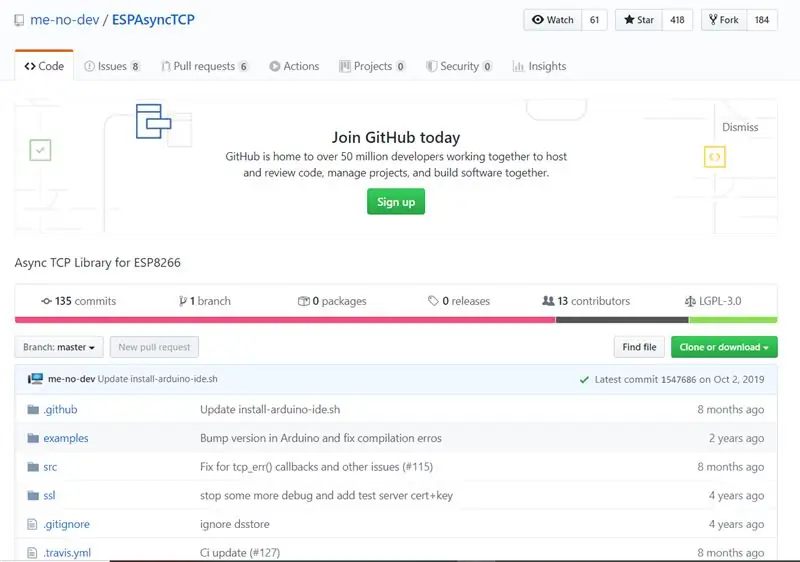Click the Projects board icon
This screenshot has height=562, width=800.
[x=345, y=66]
